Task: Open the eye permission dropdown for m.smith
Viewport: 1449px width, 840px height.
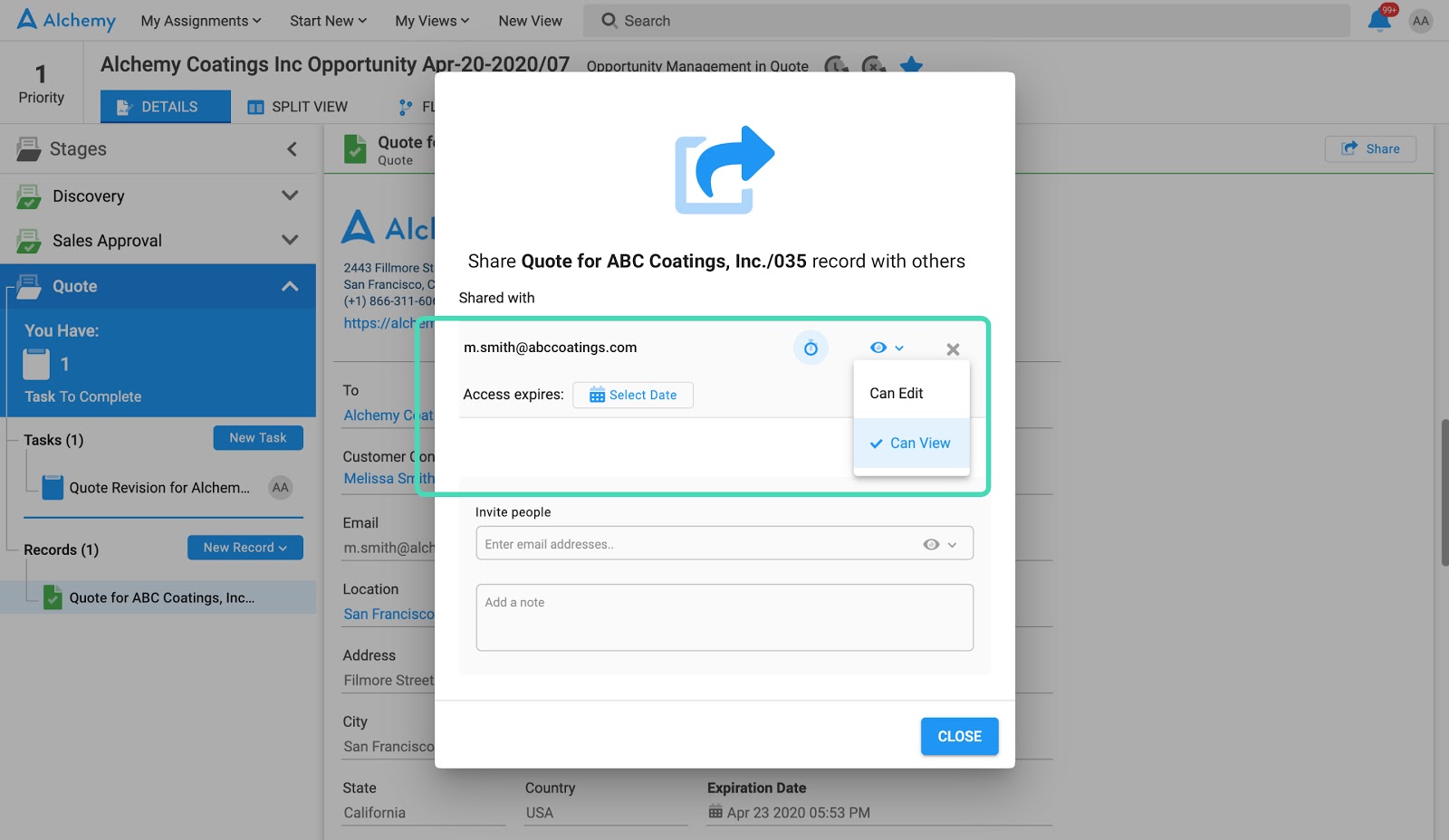Action: (887, 348)
